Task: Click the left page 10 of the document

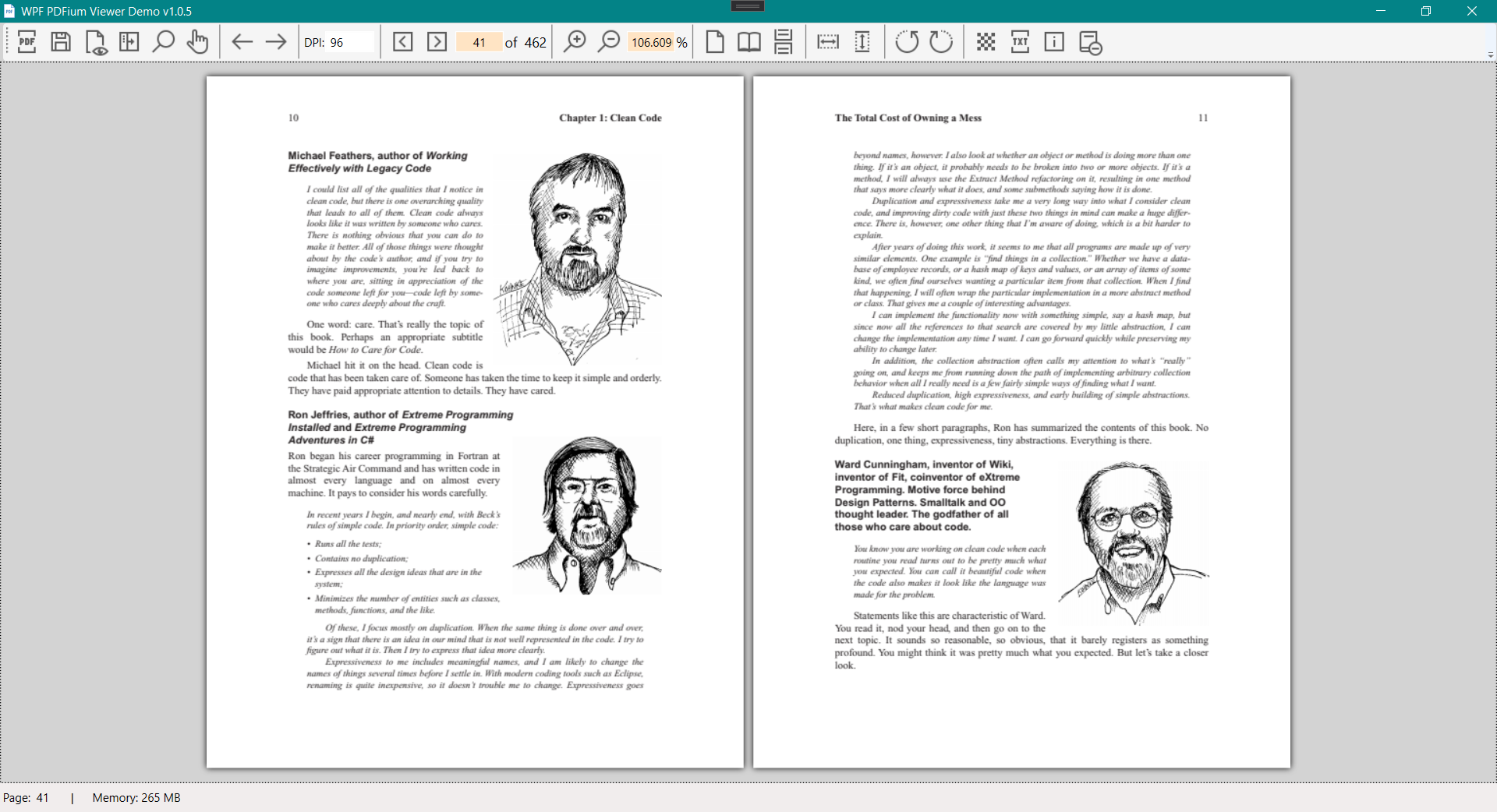Action: pos(475,422)
